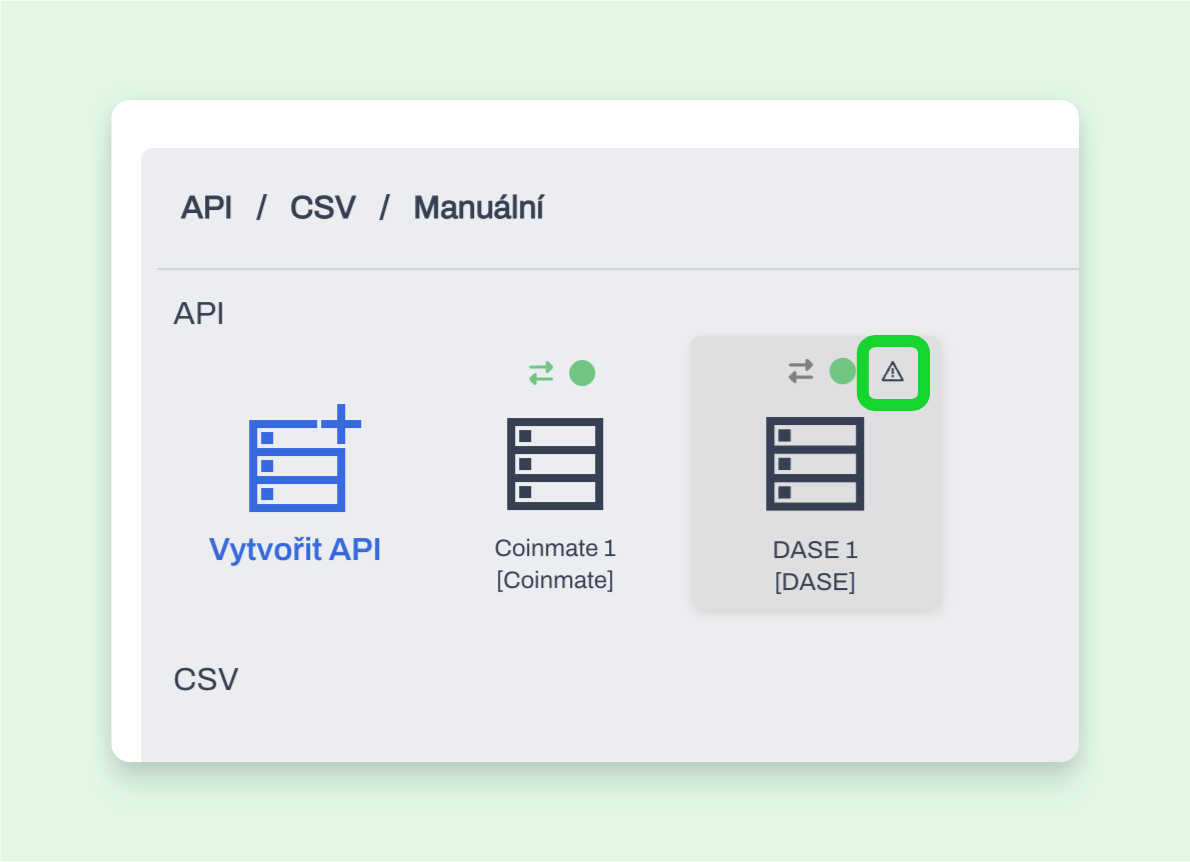
Task: Click the green status dot of DASE 1
Action: pyautogui.click(x=842, y=371)
